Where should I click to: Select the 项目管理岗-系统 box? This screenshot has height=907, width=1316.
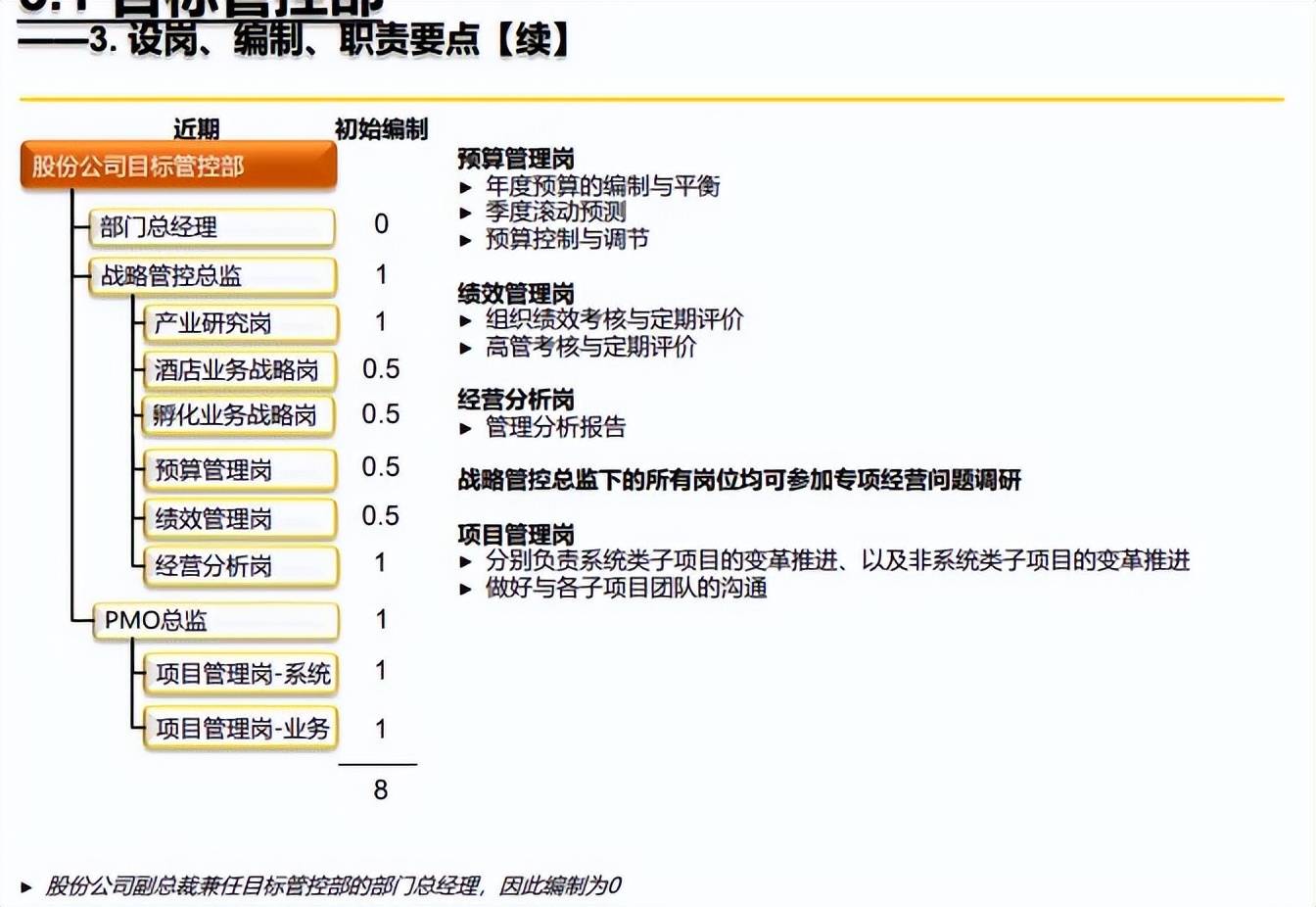[241, 674]
